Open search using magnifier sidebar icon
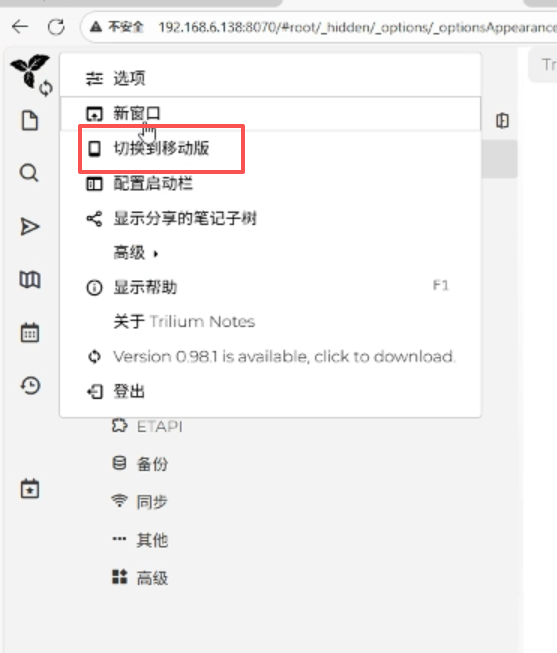 (x=29, y=173)
